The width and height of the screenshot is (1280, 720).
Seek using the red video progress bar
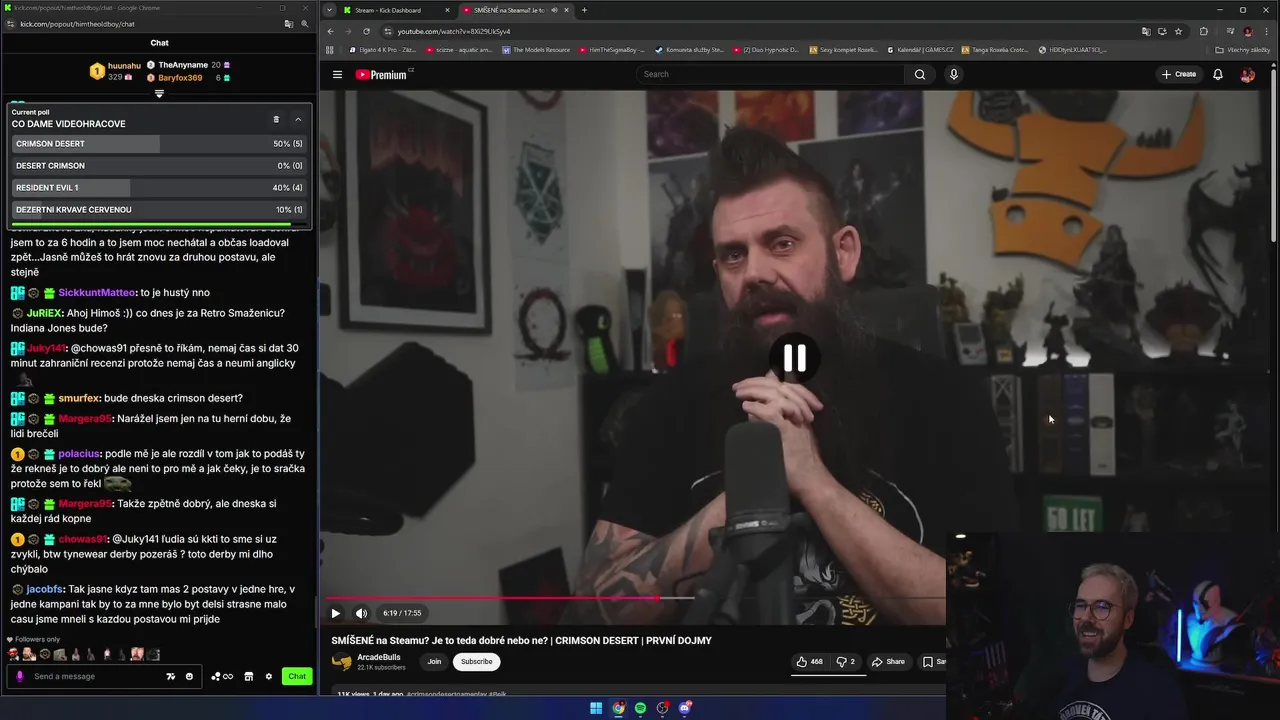click(492, 598)
